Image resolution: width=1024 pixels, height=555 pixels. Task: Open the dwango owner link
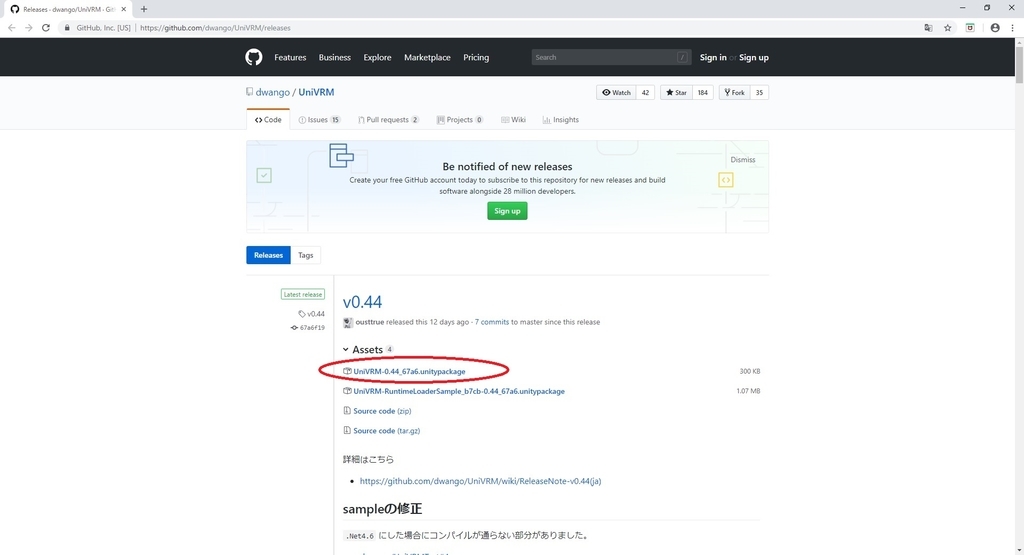tap(272, 92)
